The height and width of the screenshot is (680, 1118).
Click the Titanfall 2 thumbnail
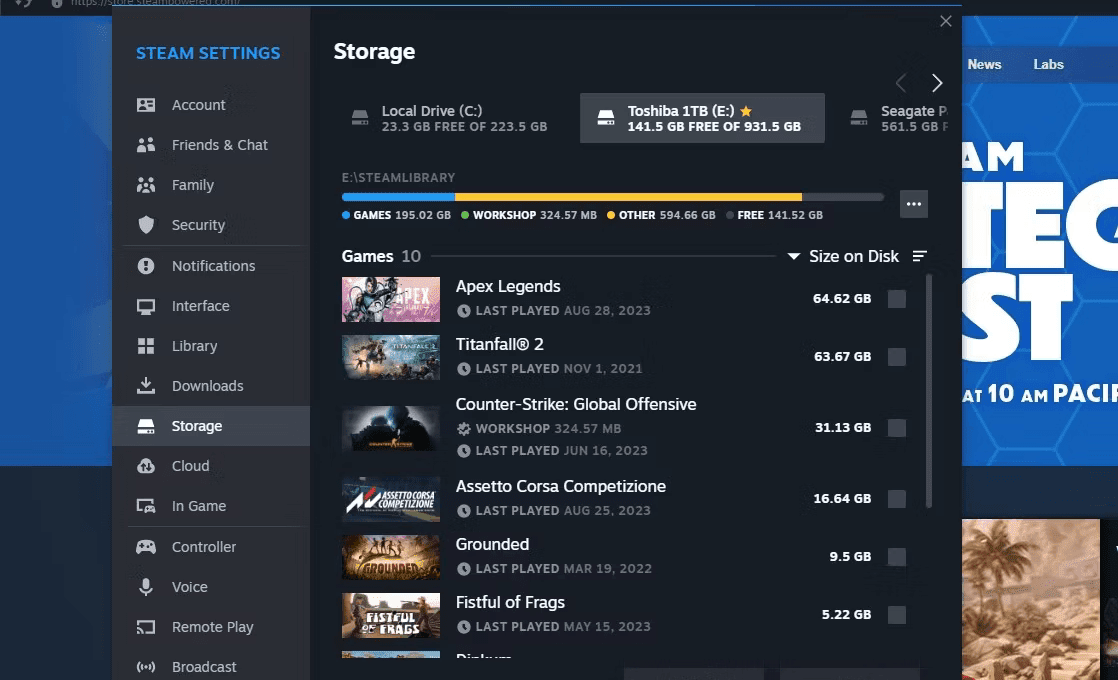click(391, 357)
